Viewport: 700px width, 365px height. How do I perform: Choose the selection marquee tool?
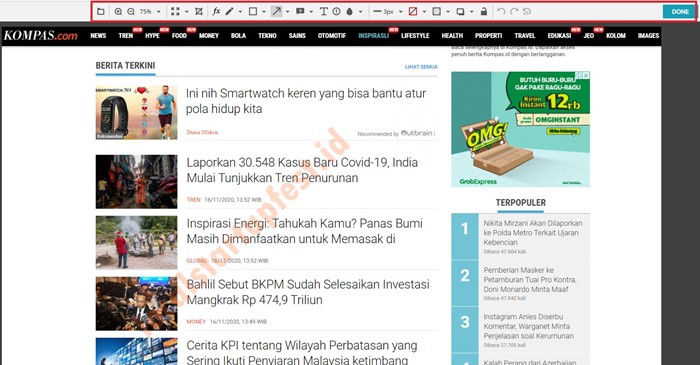point(175,12)
